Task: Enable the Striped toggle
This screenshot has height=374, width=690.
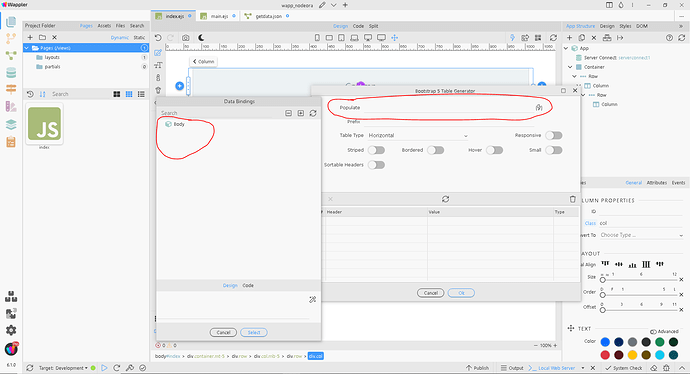Action: 376,150
